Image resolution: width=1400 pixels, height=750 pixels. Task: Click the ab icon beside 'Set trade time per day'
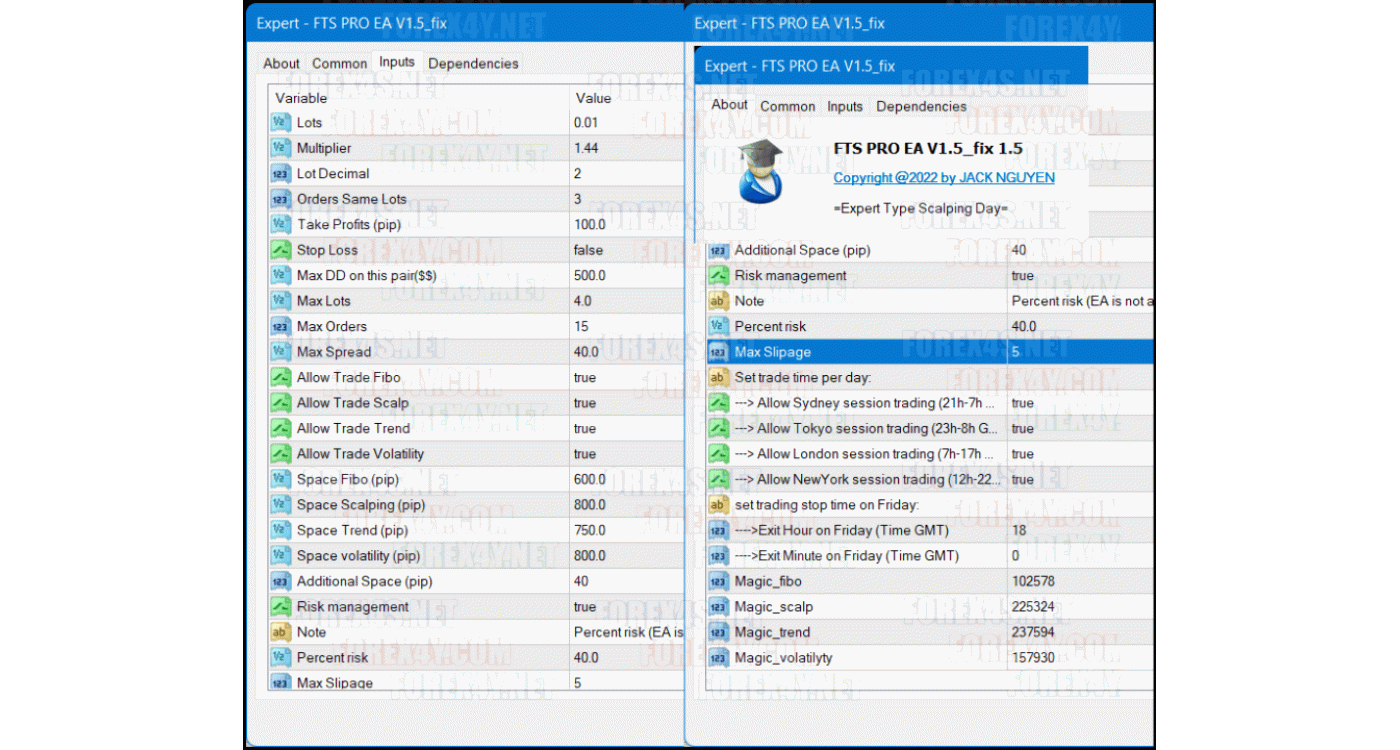[x=717, y=377]
